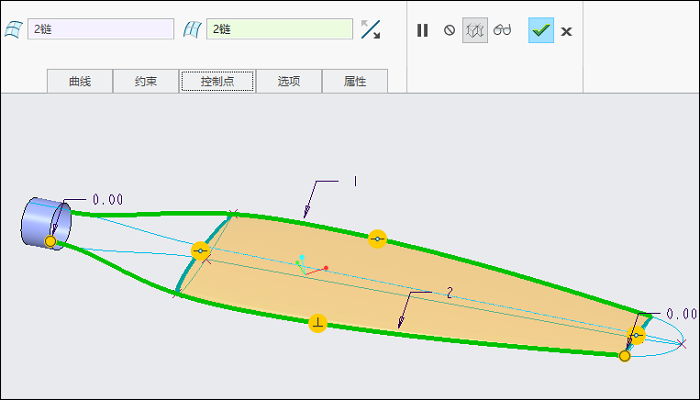The height and width of the screenshot is (400, 700).
Task: Click constraint symbol on upper green curve
Action: [x=377, y=239]
